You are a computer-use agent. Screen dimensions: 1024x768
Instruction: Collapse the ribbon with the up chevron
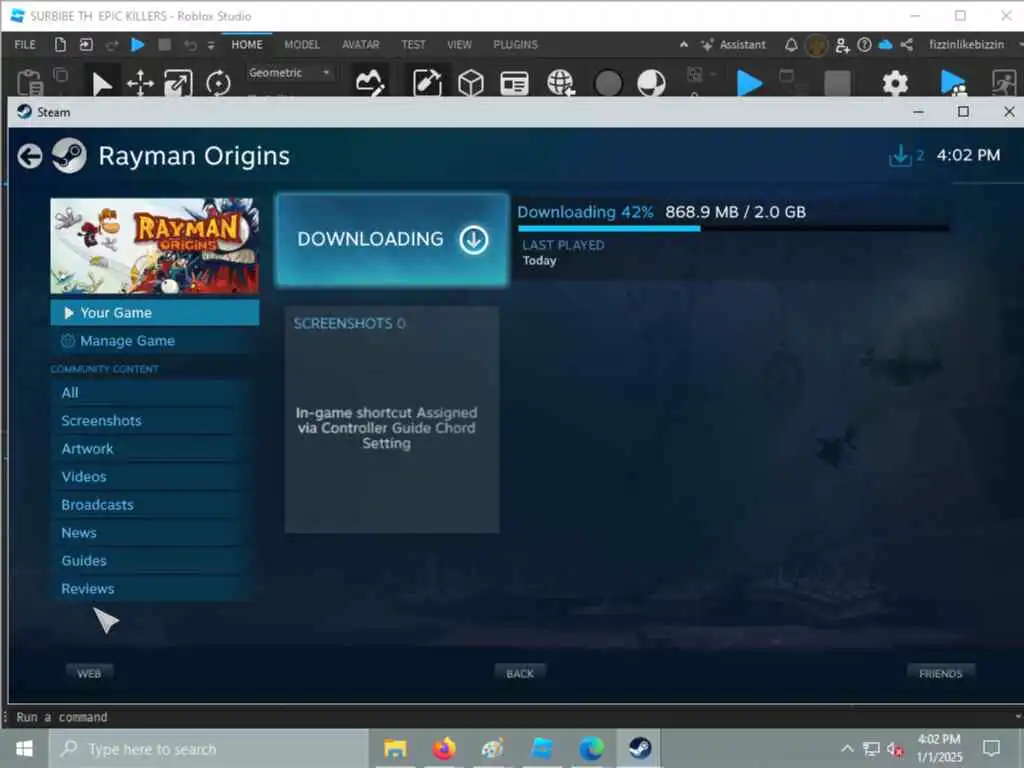click(x=684, y=44)
